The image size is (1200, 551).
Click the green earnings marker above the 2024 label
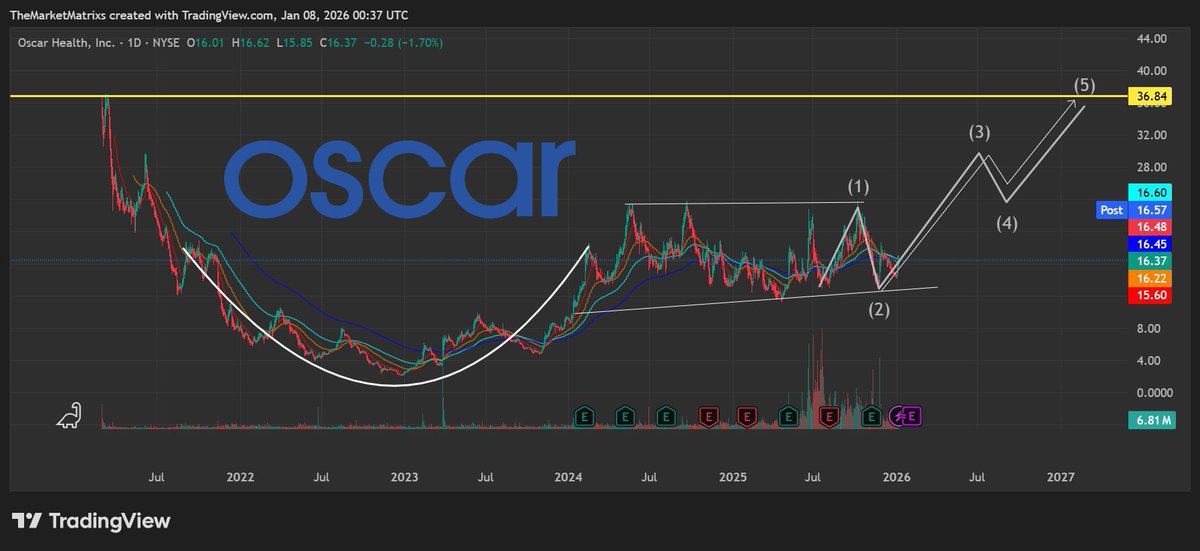[585, 415]
